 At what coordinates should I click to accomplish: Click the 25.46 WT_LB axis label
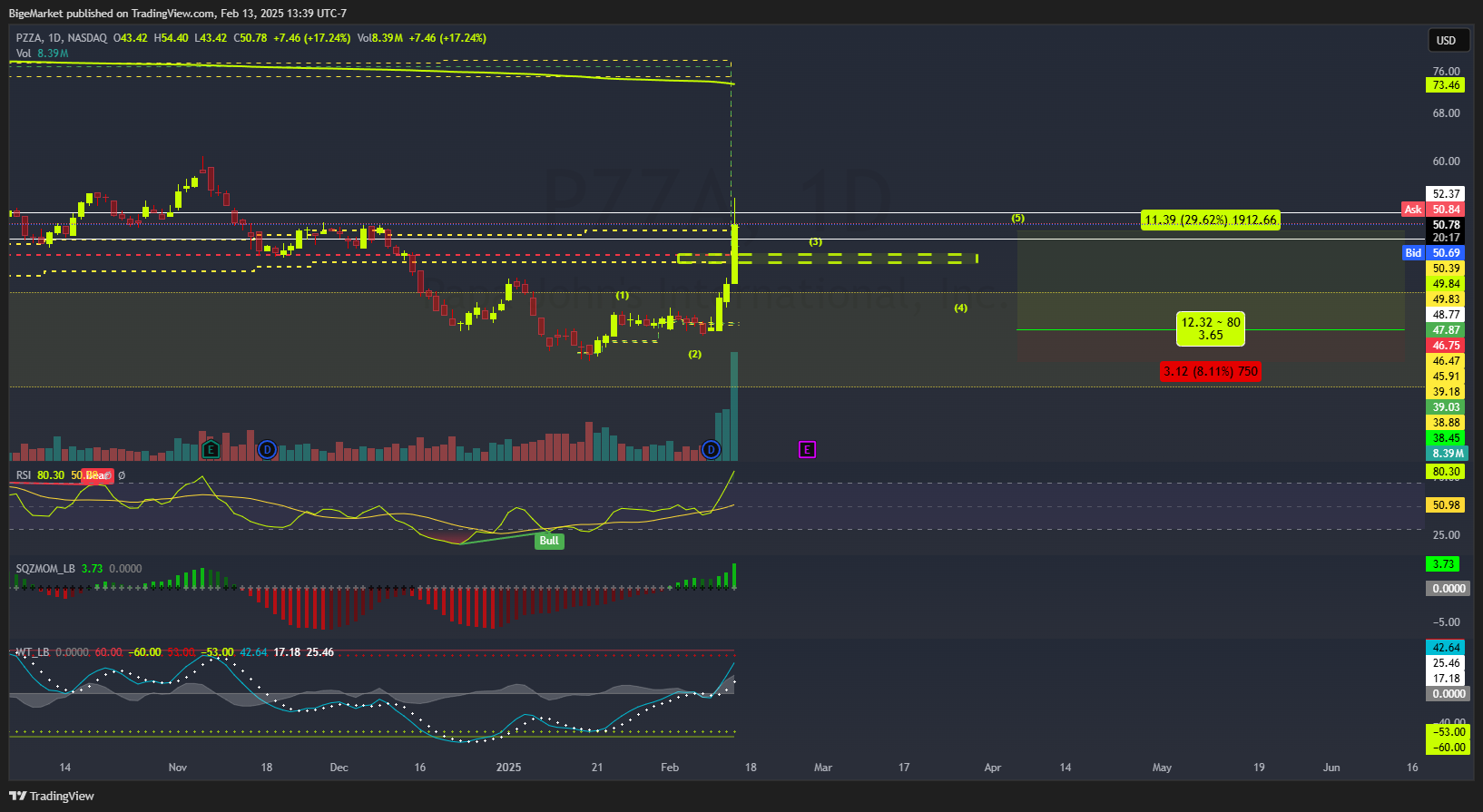(x=1446, y=663)
